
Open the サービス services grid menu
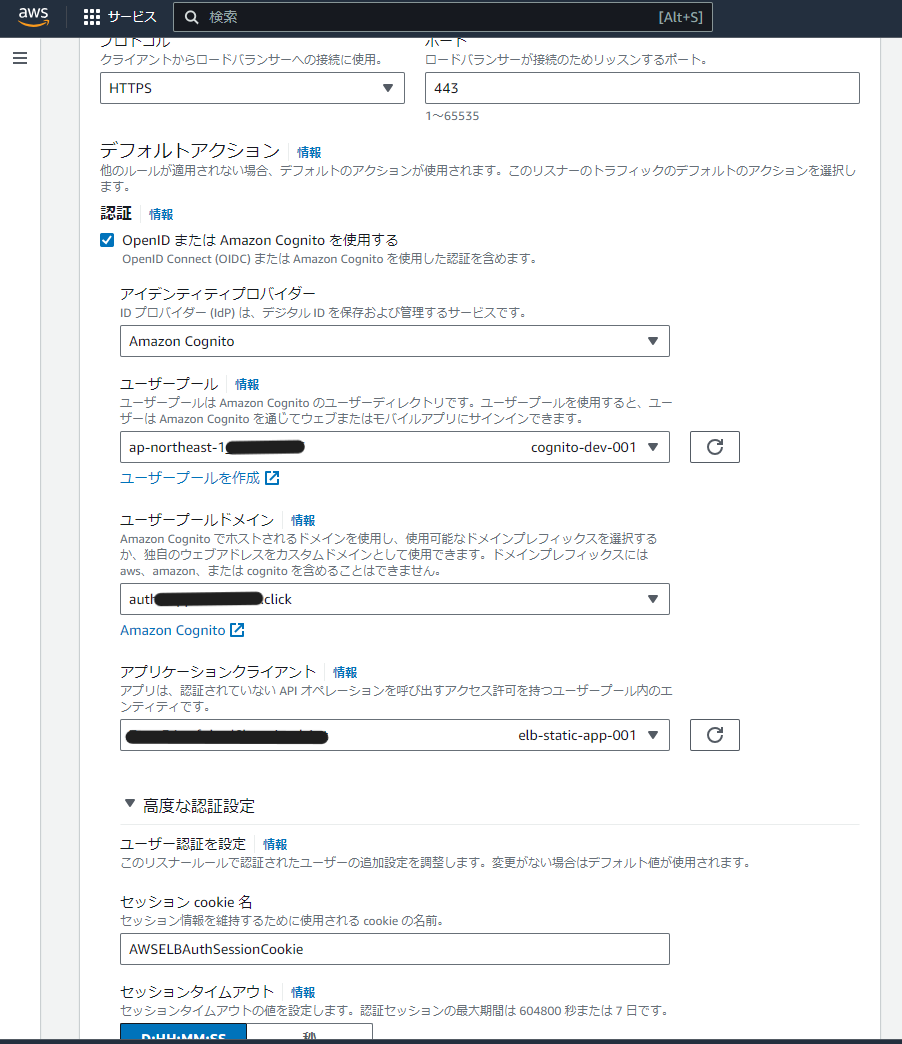(x=120, y=17)
